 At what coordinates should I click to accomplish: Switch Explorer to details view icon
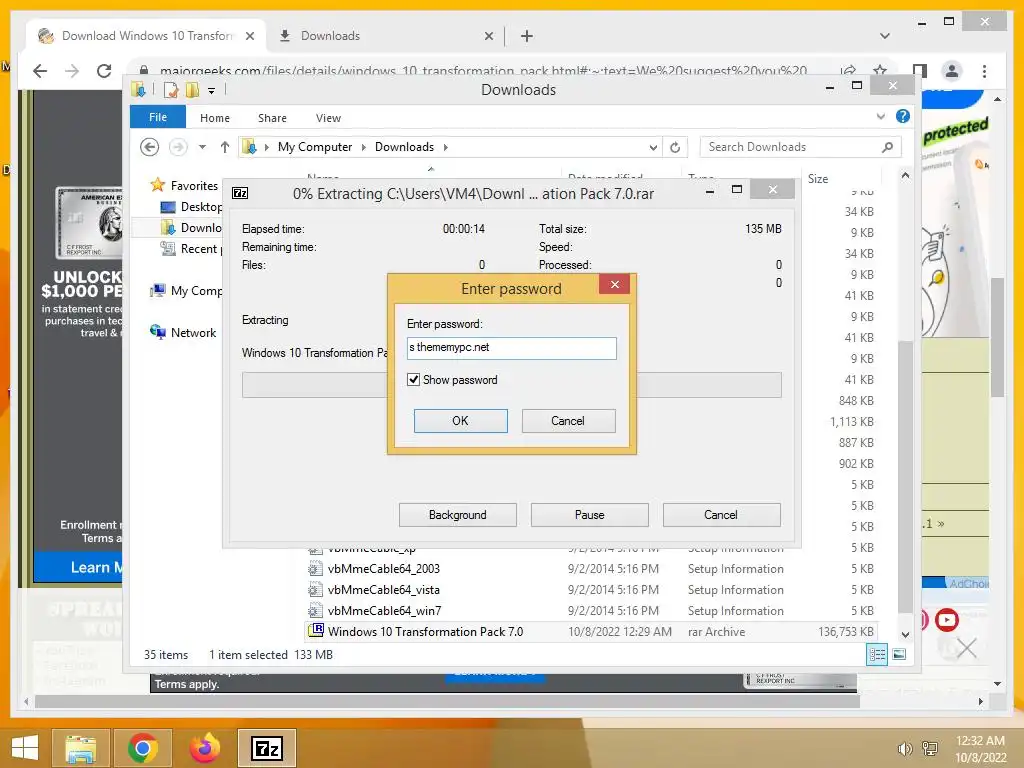(877, 654)
